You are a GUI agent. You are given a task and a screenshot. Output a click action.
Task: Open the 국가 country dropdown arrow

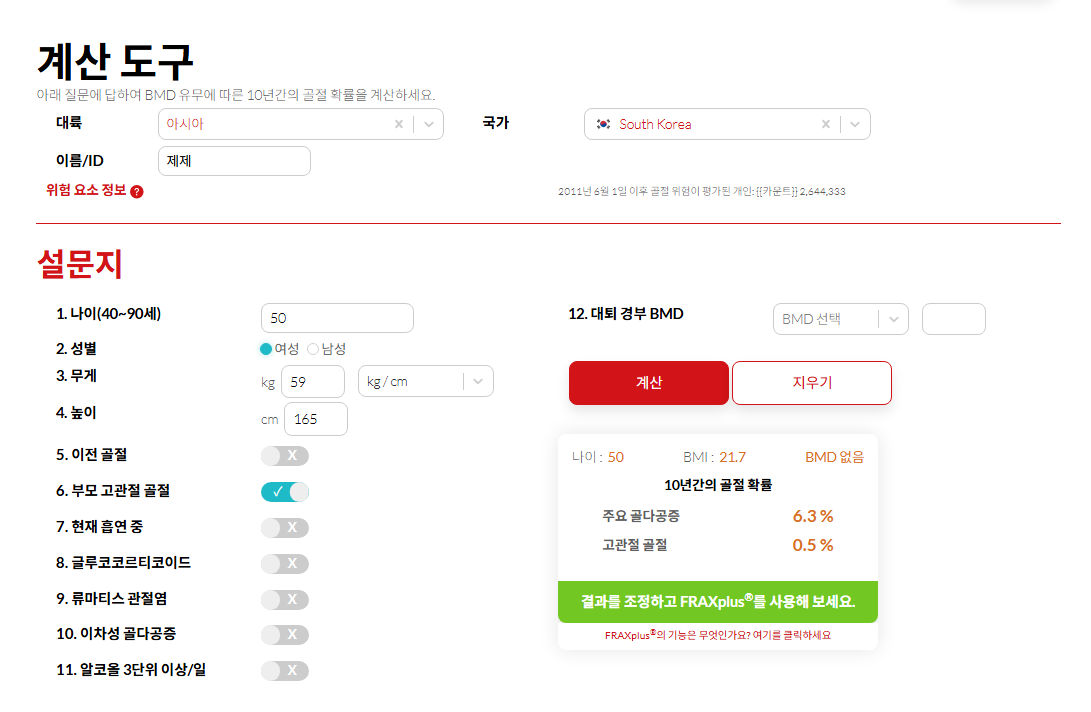(x=855, y=124)
